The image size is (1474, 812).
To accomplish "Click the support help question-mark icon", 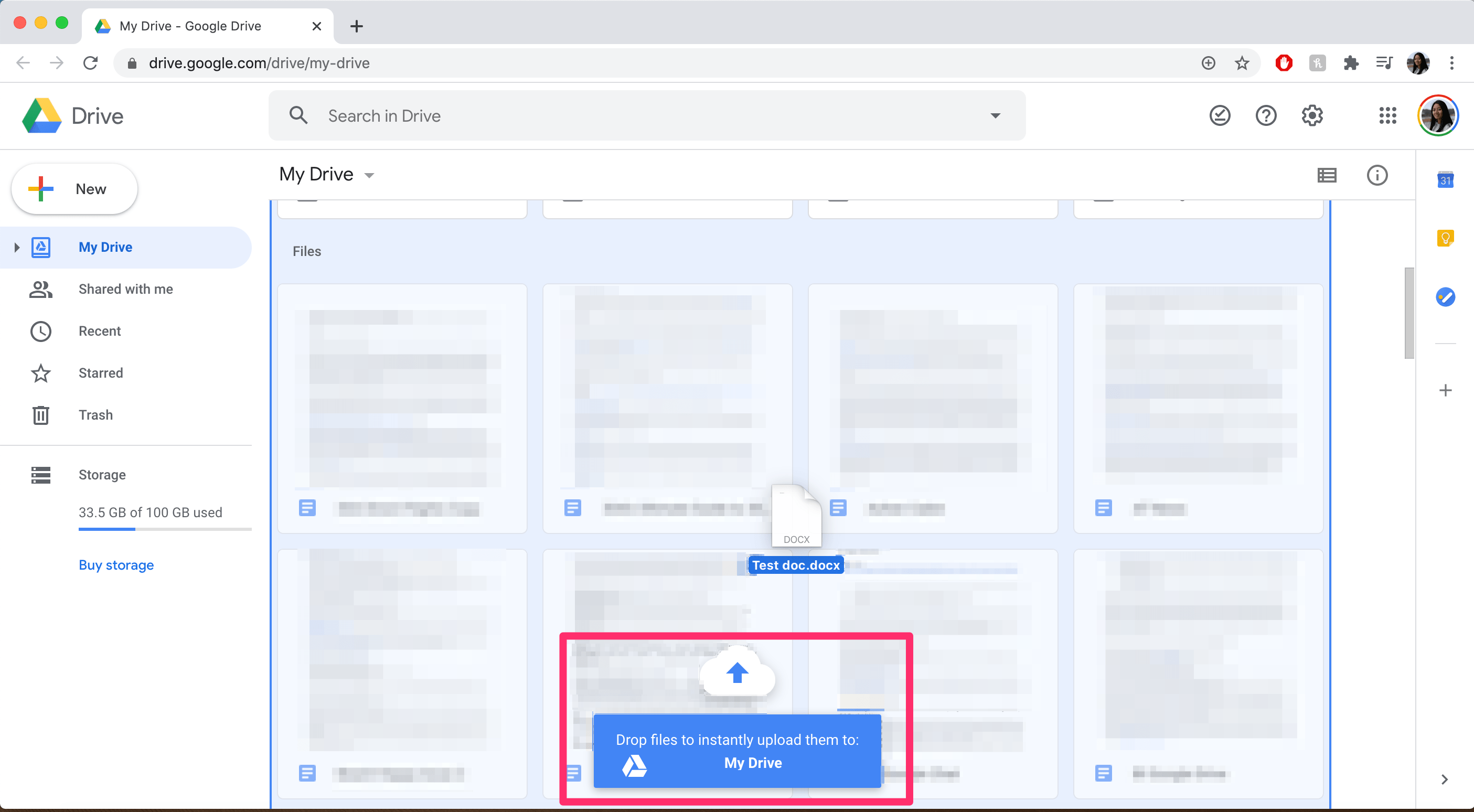I will tap(1266, 115).
